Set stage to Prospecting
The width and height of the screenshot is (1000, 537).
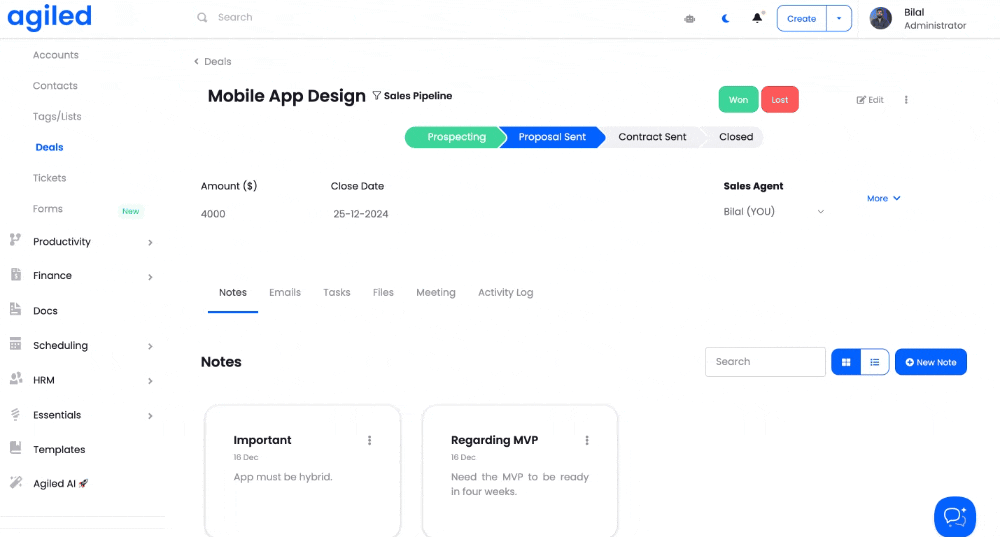tap(456, 137)
